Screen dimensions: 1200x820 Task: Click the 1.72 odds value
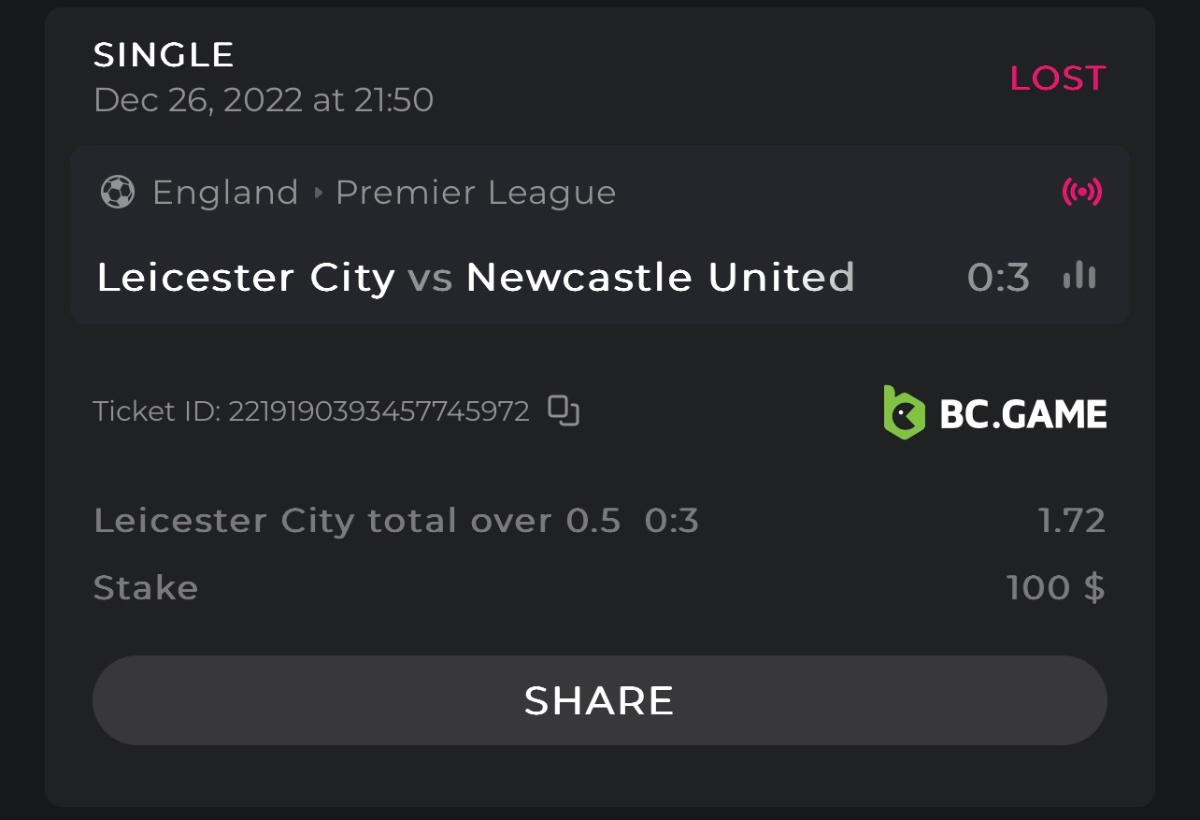[1071, 520]
